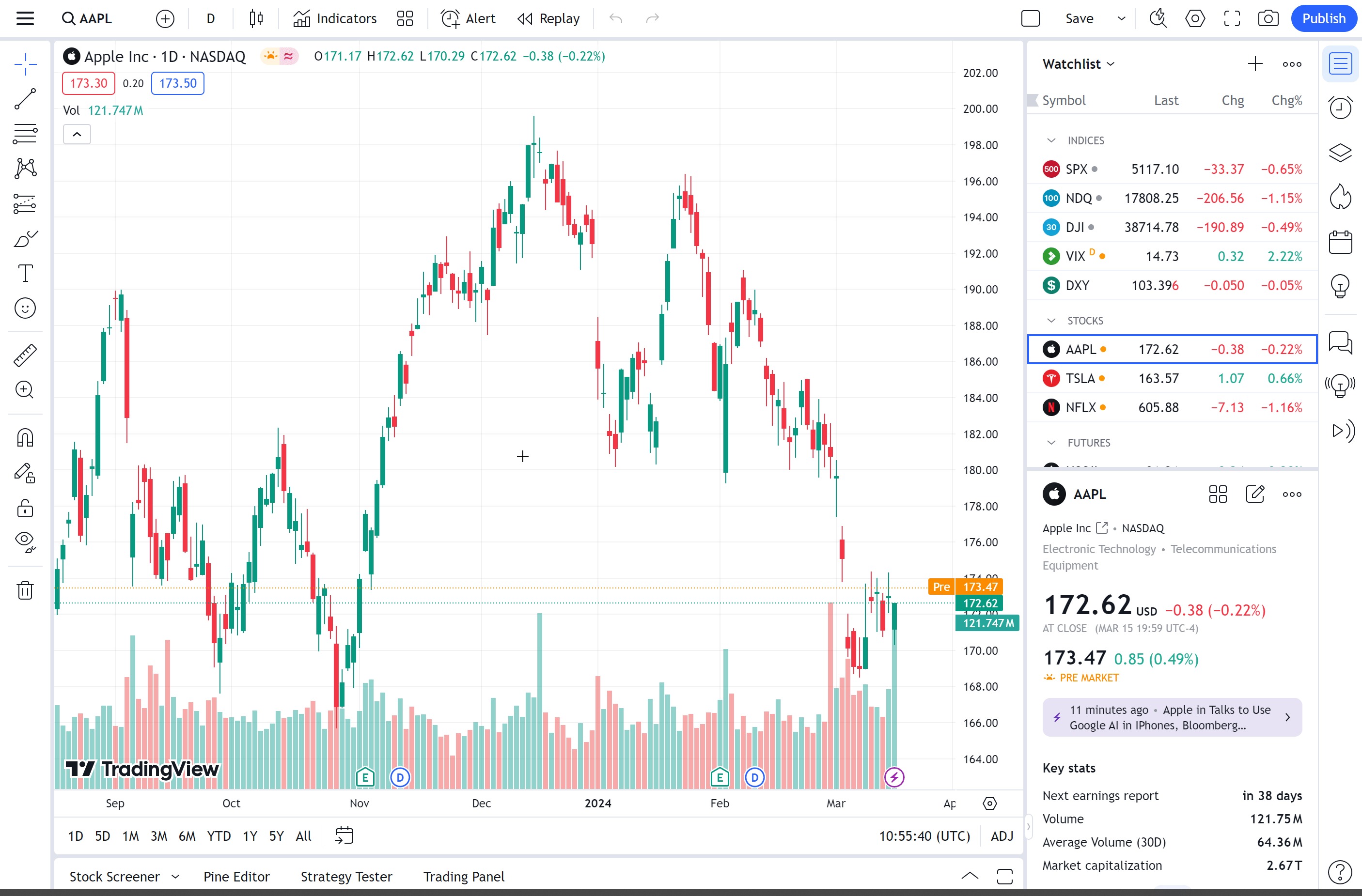The image size is (1362, 896).
Task: Toggle magnet mode on drawing toolbar
Action: click(25, 438)
